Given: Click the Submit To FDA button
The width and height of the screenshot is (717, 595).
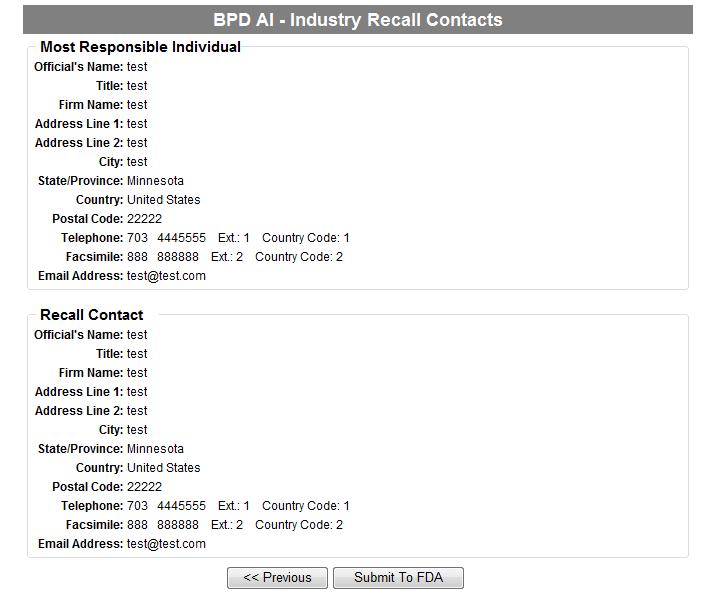Looking at the screenshot, I should click(x=398, y=578).
